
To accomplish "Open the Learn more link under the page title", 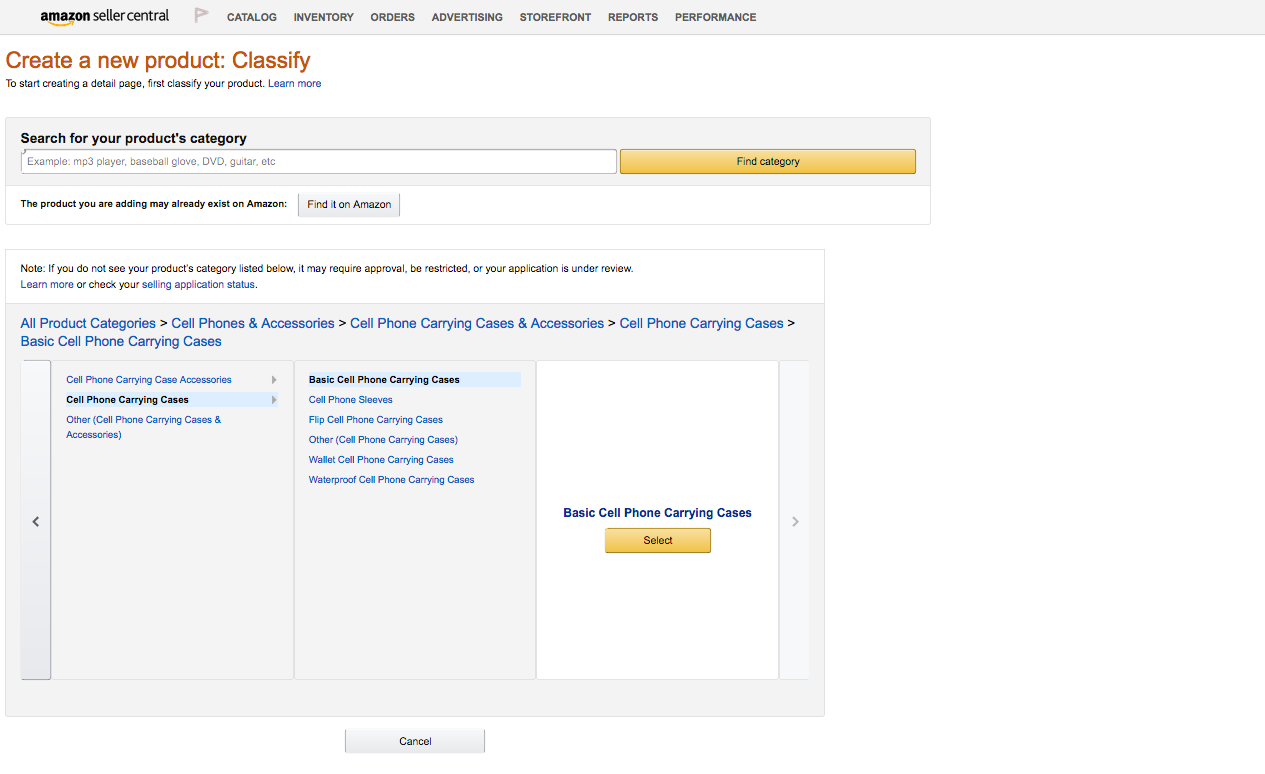I will 294,83.
